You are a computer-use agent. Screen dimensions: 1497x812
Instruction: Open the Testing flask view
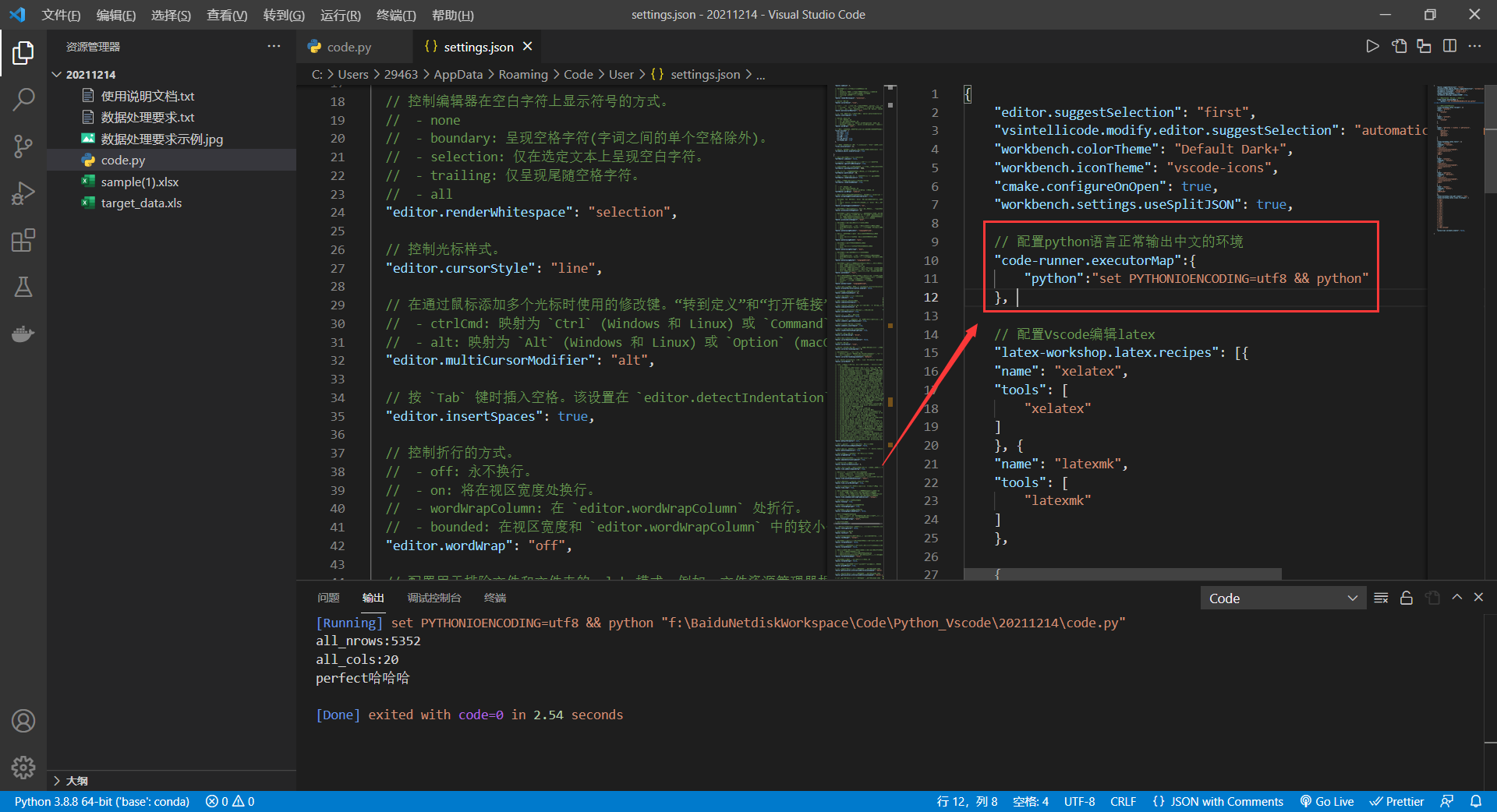[23, 287]
